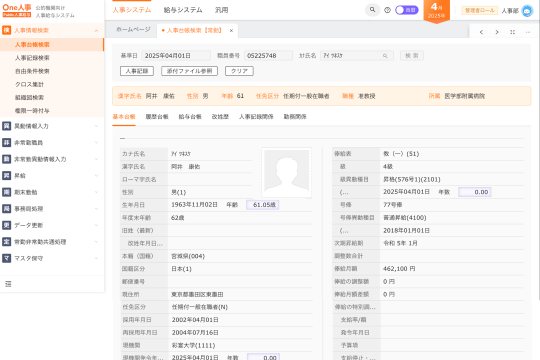This screenshot has height=360, width=540.
Task: Click the 人事記録 button
Action: tap(137, 71)
